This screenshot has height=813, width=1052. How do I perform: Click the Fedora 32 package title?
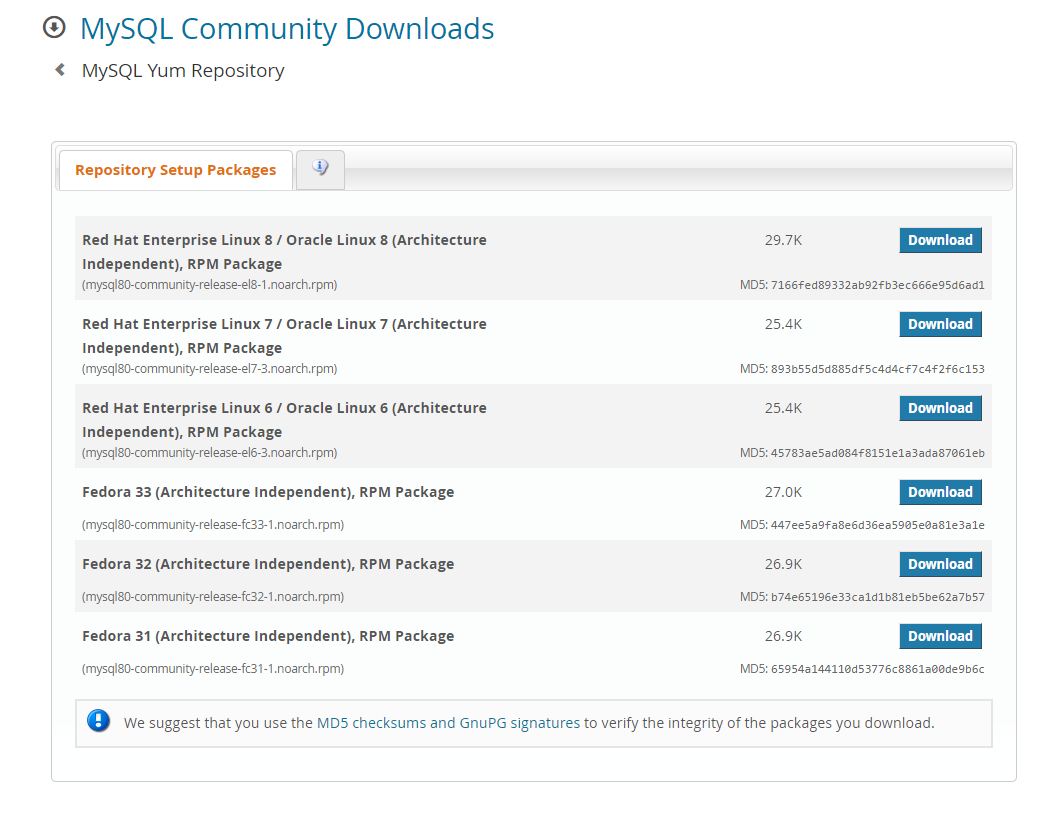pos(268,564)
